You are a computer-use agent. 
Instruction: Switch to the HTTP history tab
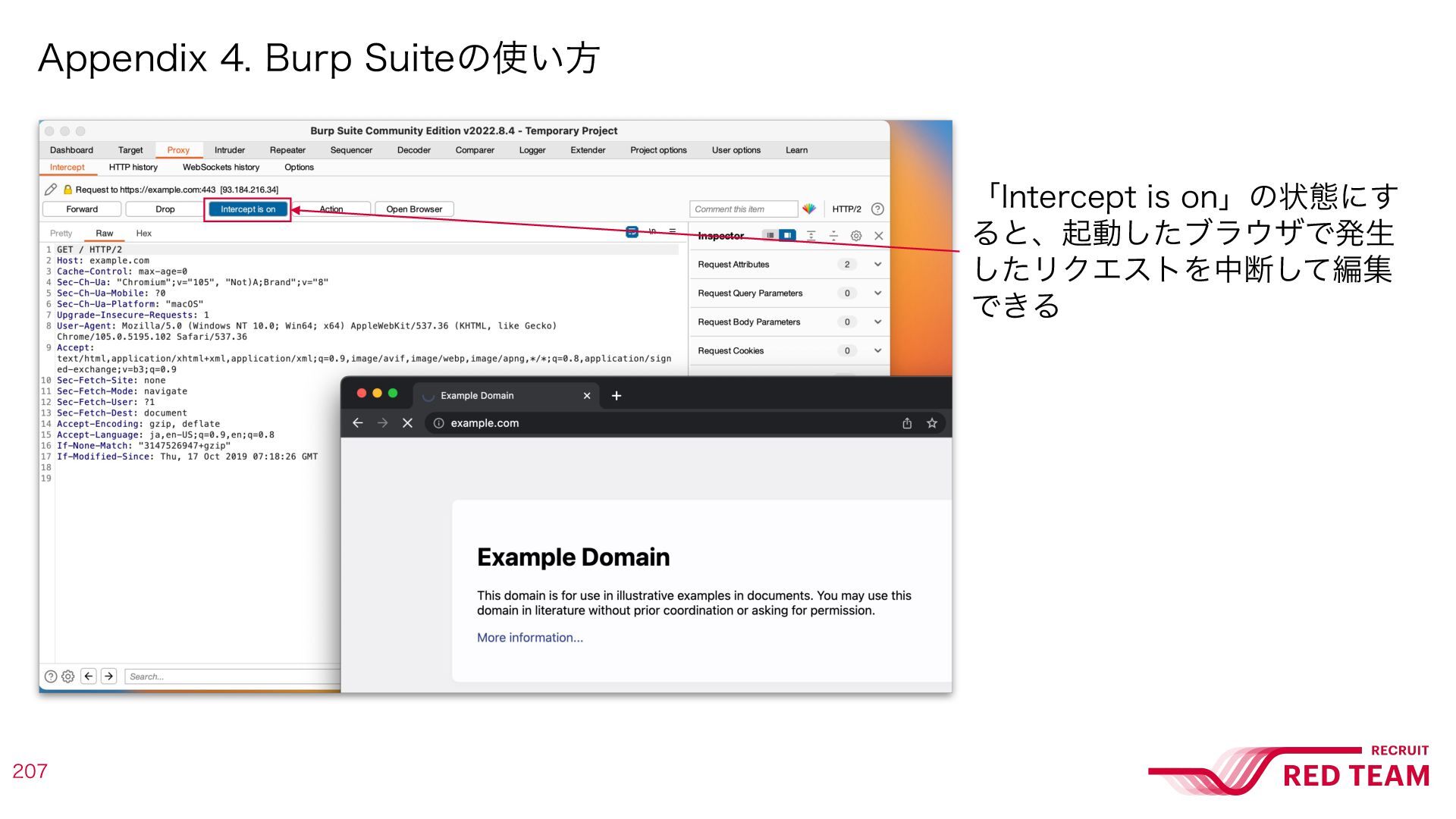(x=133, y=168)
